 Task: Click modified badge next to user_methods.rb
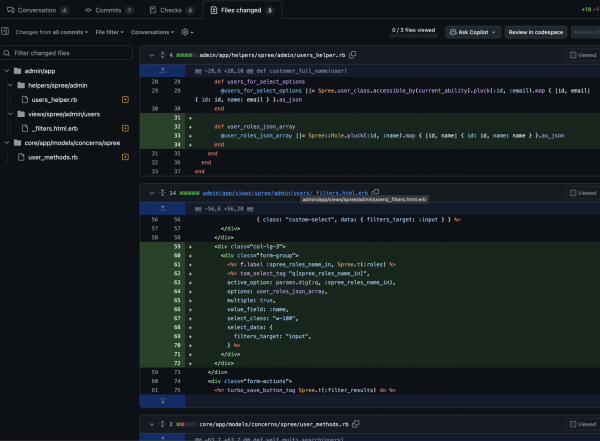click(x=125, y=157)
